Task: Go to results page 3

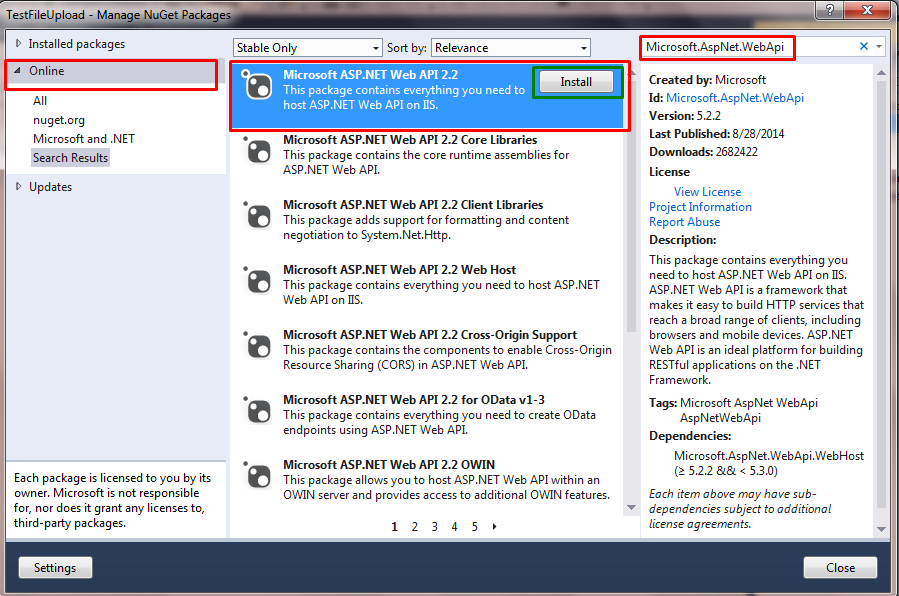Action: click(435, 527)
